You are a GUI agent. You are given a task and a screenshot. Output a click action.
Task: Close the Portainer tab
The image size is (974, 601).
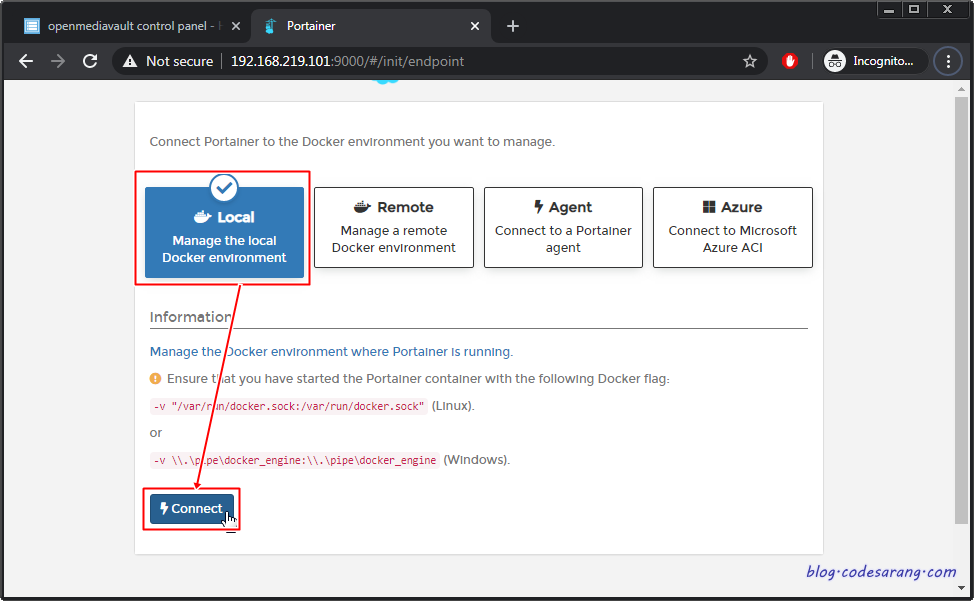(x=475, y=26)
